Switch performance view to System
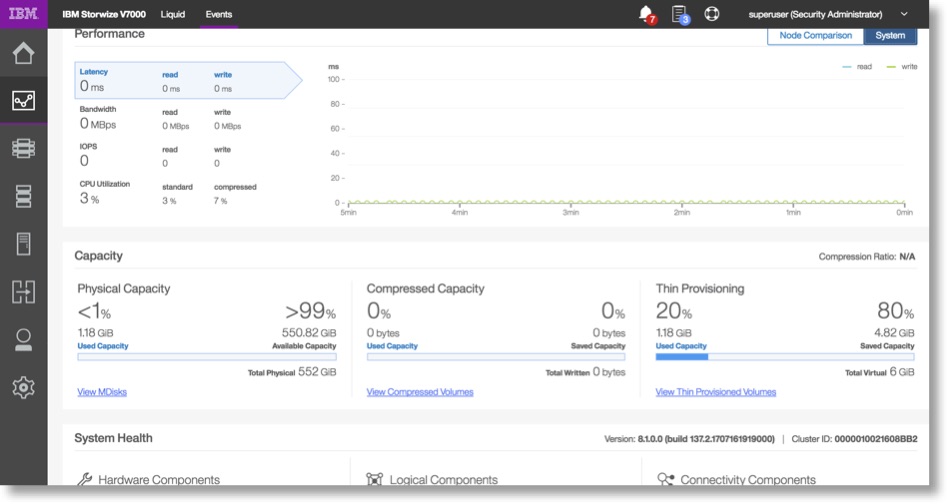947x504 pixels. pos(890,36)
